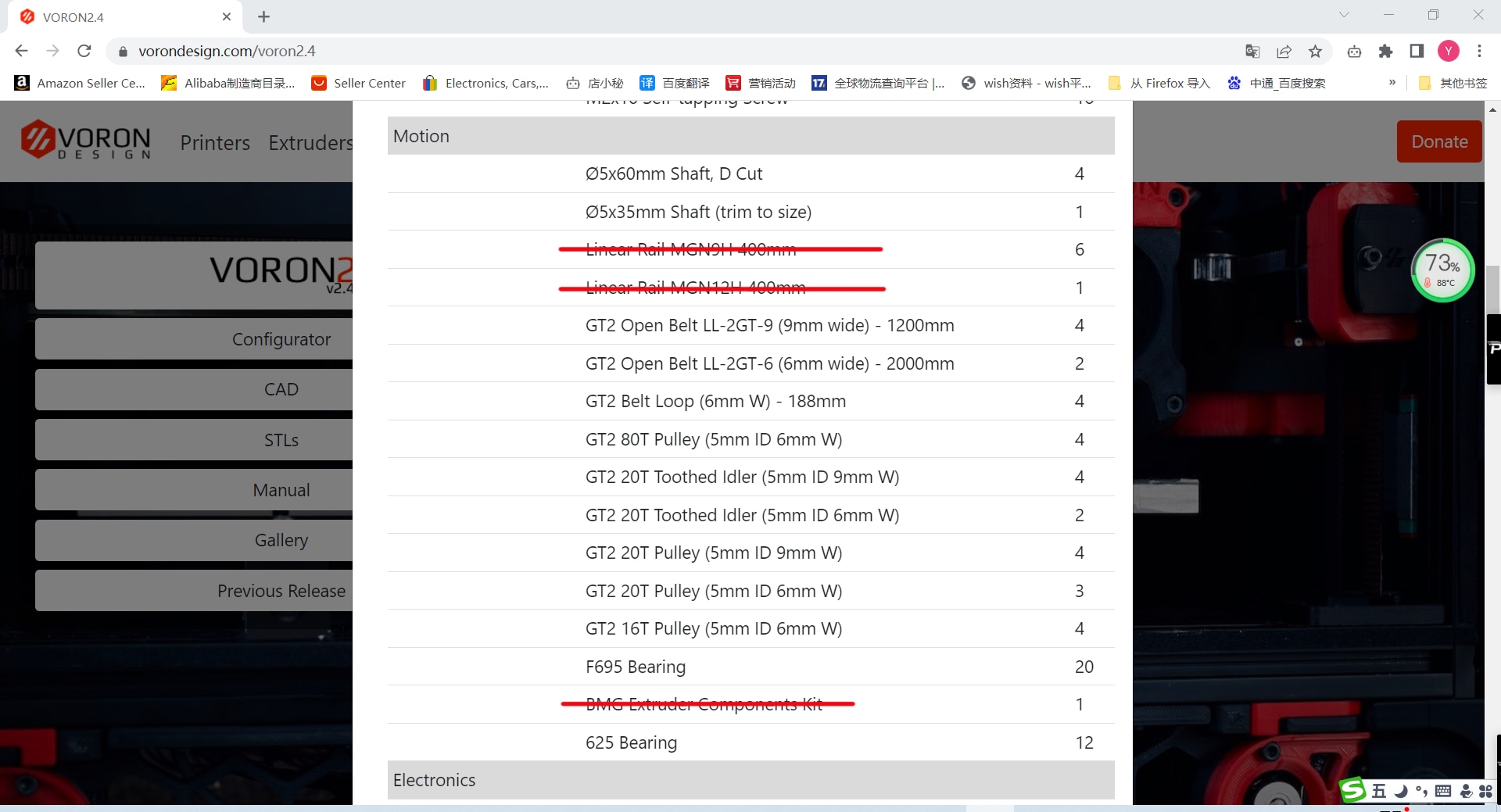Select GT2 Open Belt 6mm wide 2000mm row
1501x812 pixels.
tap(750, 363)
